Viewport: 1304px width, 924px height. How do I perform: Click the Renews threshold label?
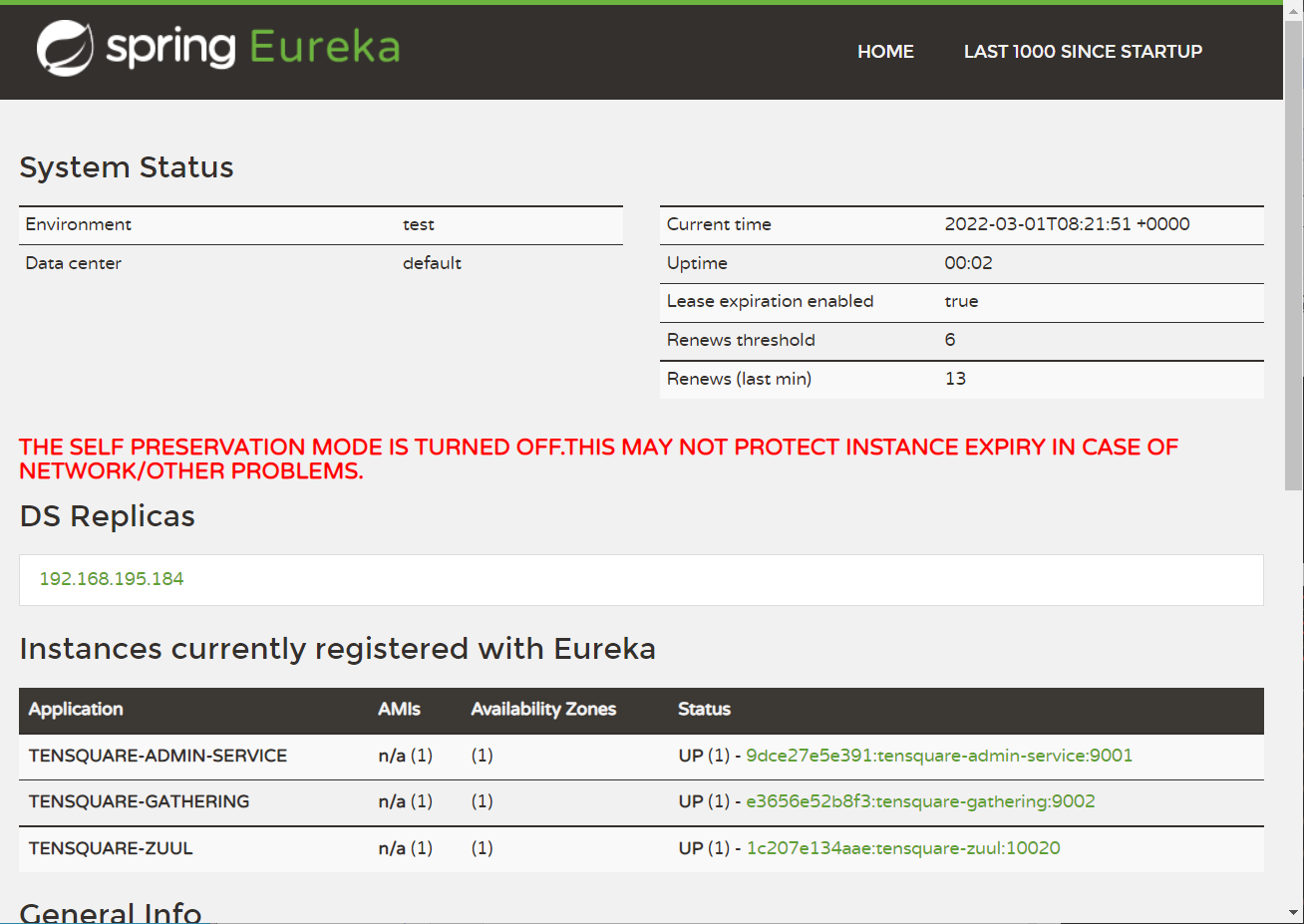point(741,340)
